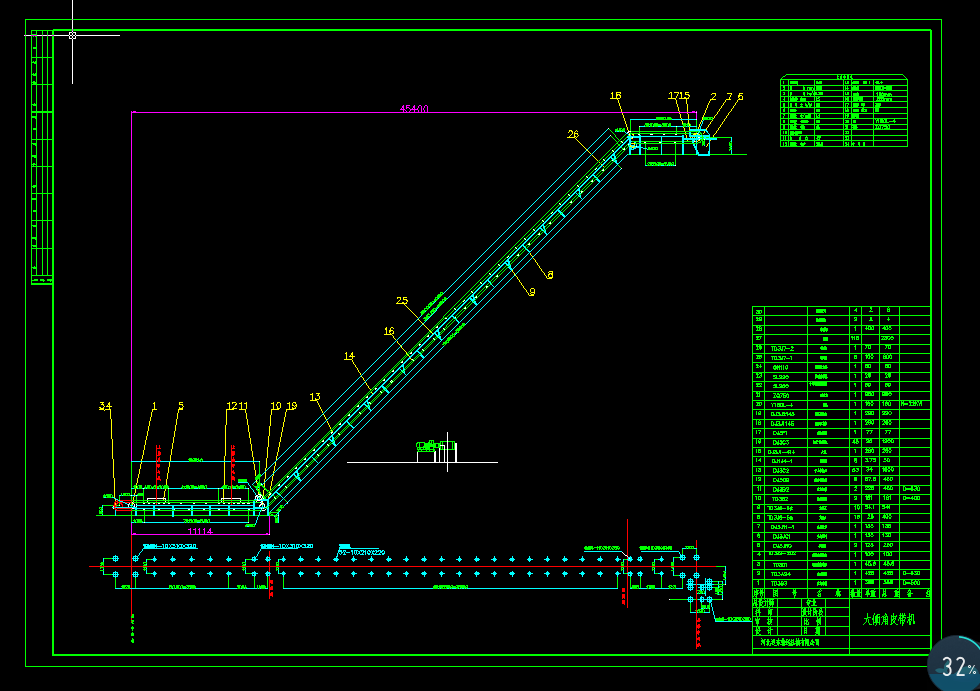Select part callout number 14
The height and width of the screenshot is (691, 980).
pos(349,356)
